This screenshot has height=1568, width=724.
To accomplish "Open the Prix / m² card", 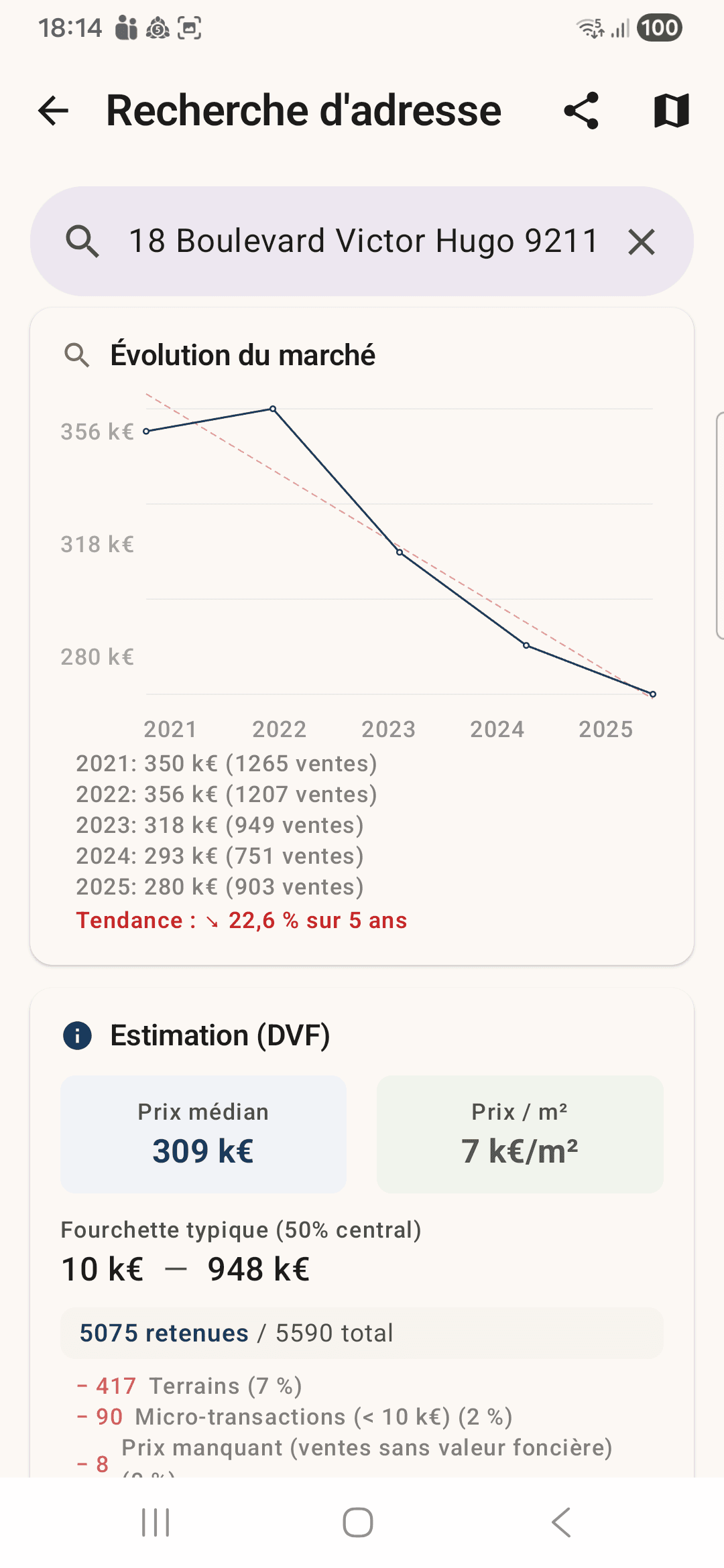I will pos(520,1134).
